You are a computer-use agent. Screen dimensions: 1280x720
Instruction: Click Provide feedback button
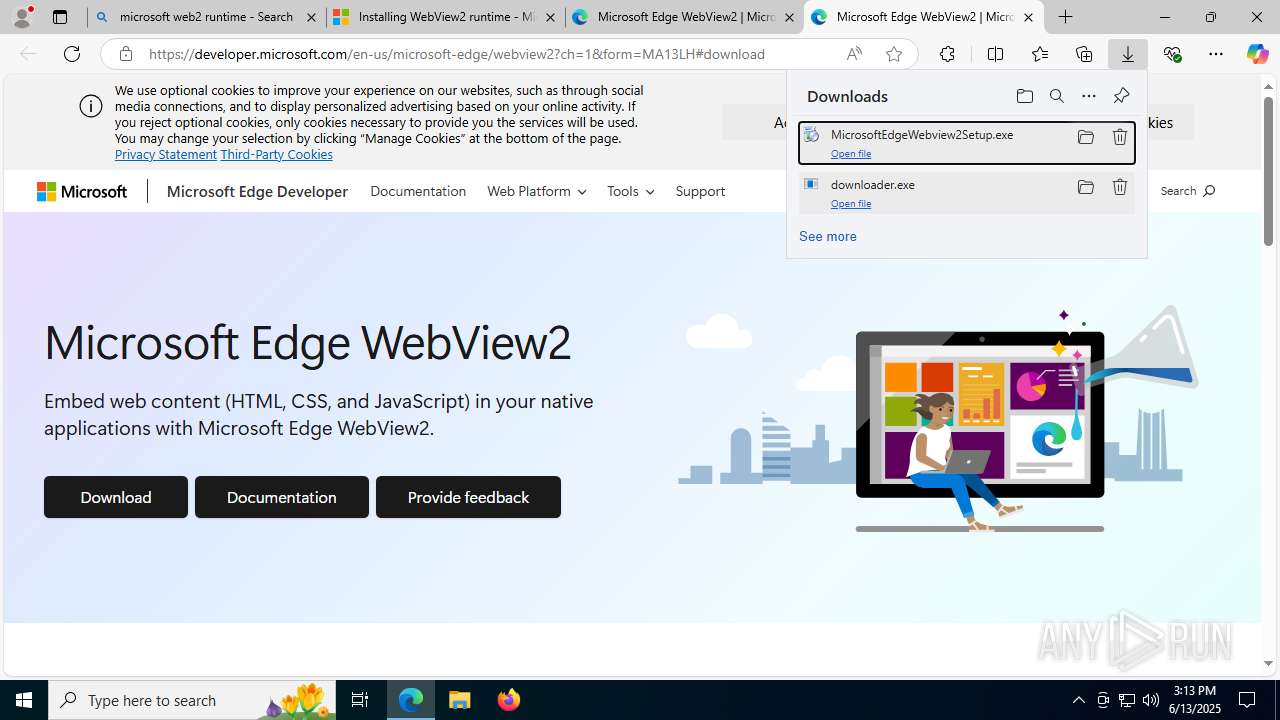pyautogui.click(x=468, y=497)
